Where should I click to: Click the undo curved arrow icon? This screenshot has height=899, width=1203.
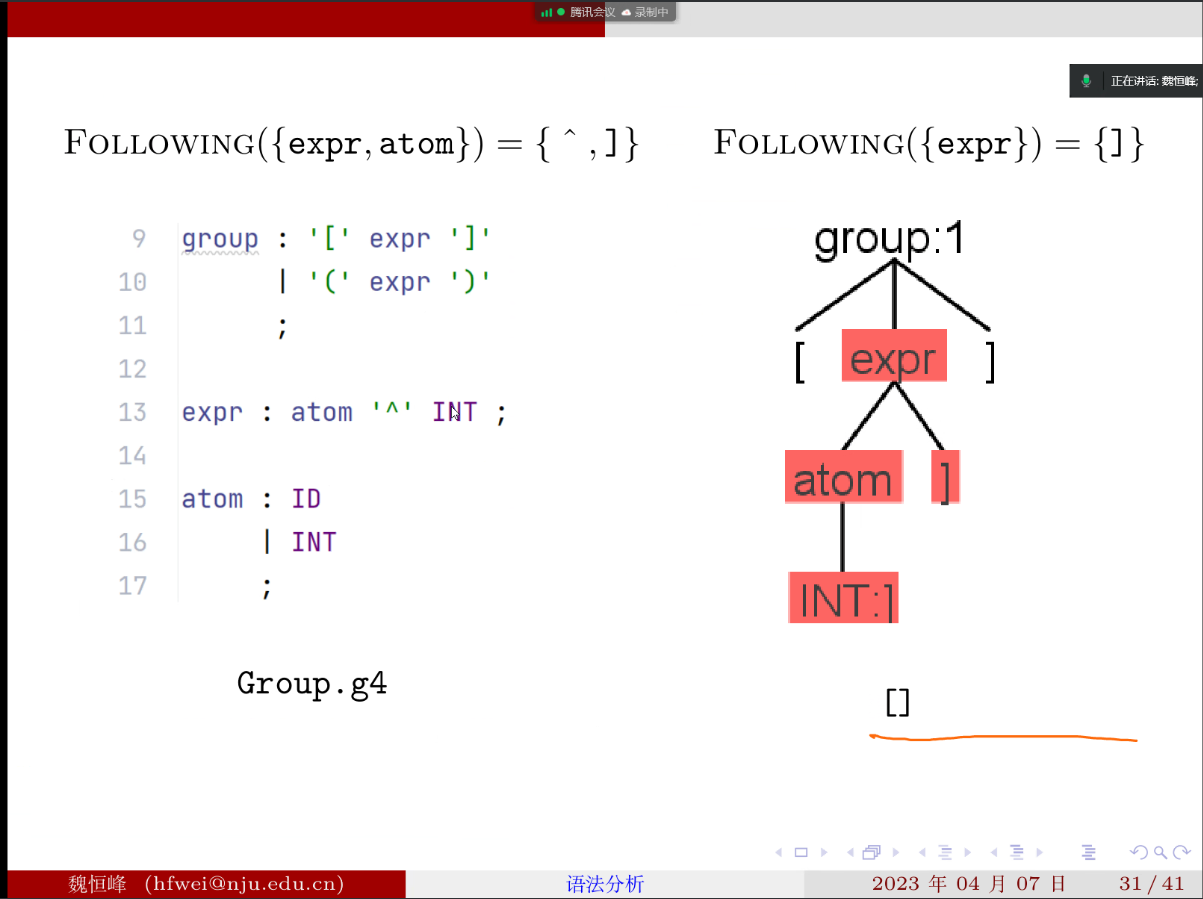(1139, 852)
